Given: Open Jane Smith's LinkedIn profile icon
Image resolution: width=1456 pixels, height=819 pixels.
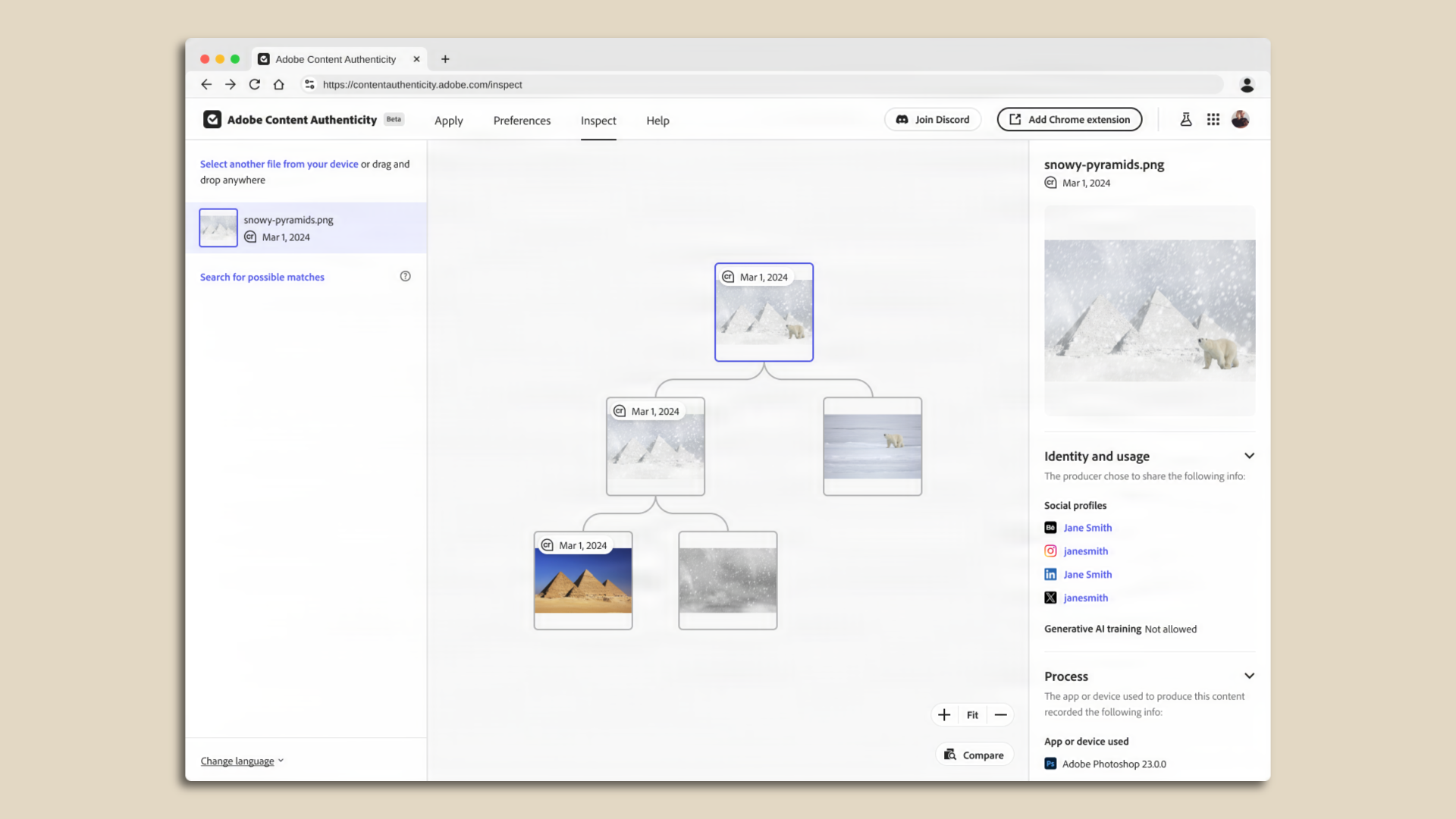Looking at the screenshot, I should click(1050, 574).
